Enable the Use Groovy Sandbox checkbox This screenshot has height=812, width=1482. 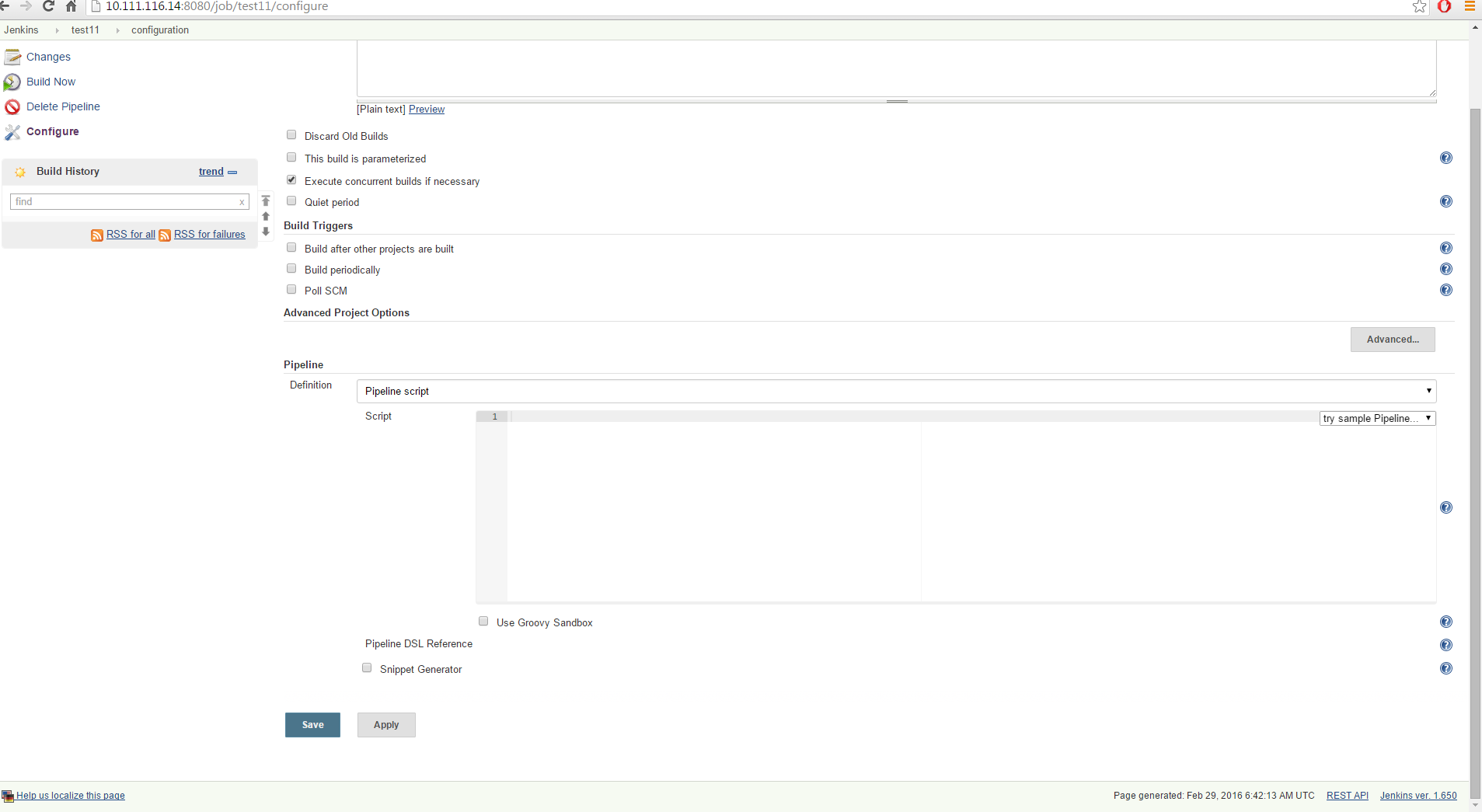(483, 622)
